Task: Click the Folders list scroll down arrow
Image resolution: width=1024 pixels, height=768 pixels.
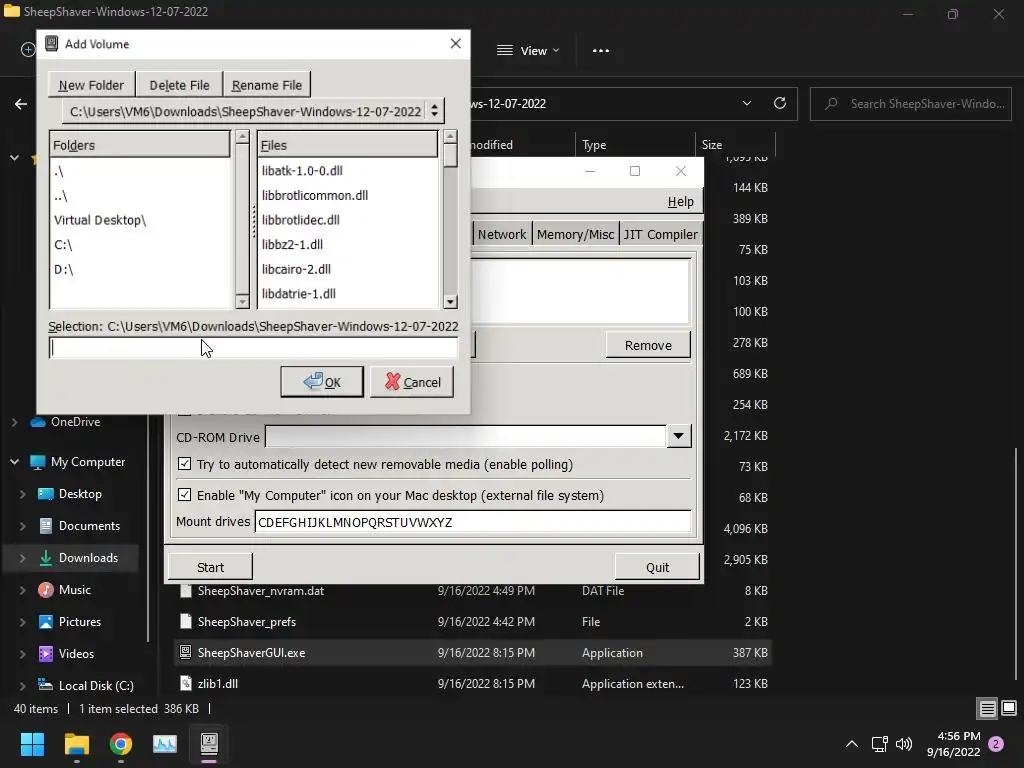Action: (242, 302)
